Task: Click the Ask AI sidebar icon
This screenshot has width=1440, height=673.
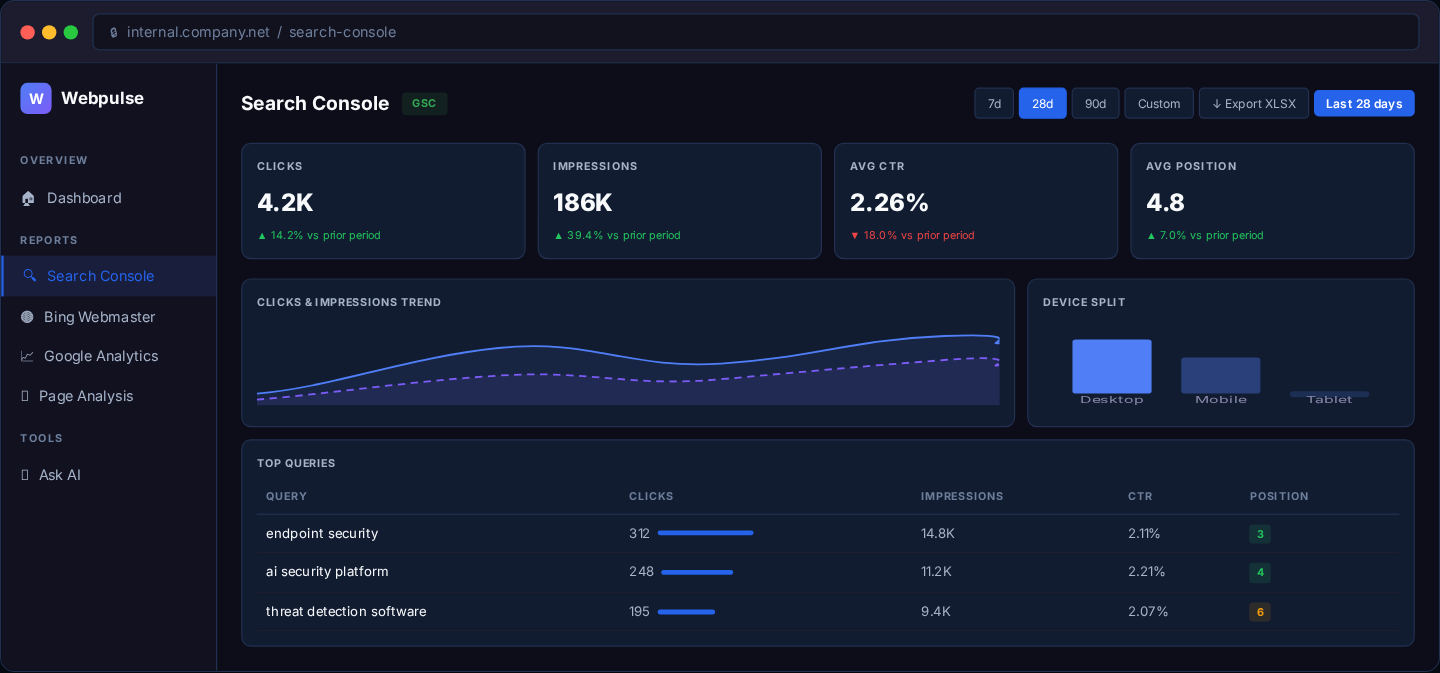Action: 25,475
